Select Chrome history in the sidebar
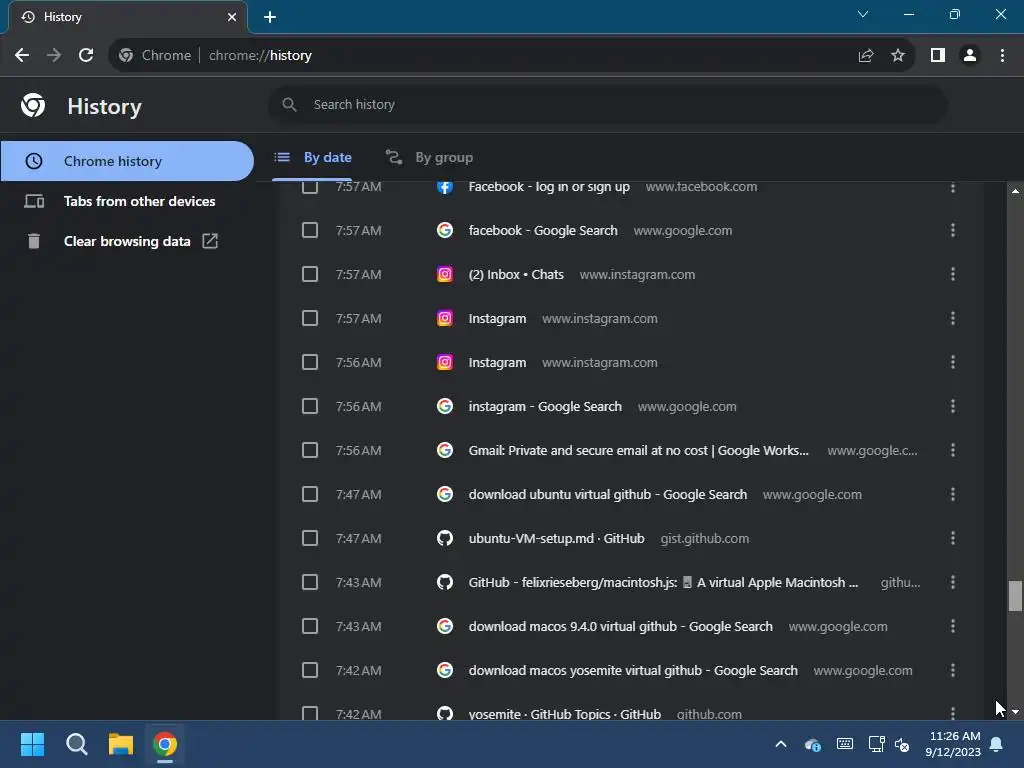This screenshot has height=768, width=1024. [x=127, y=161]
